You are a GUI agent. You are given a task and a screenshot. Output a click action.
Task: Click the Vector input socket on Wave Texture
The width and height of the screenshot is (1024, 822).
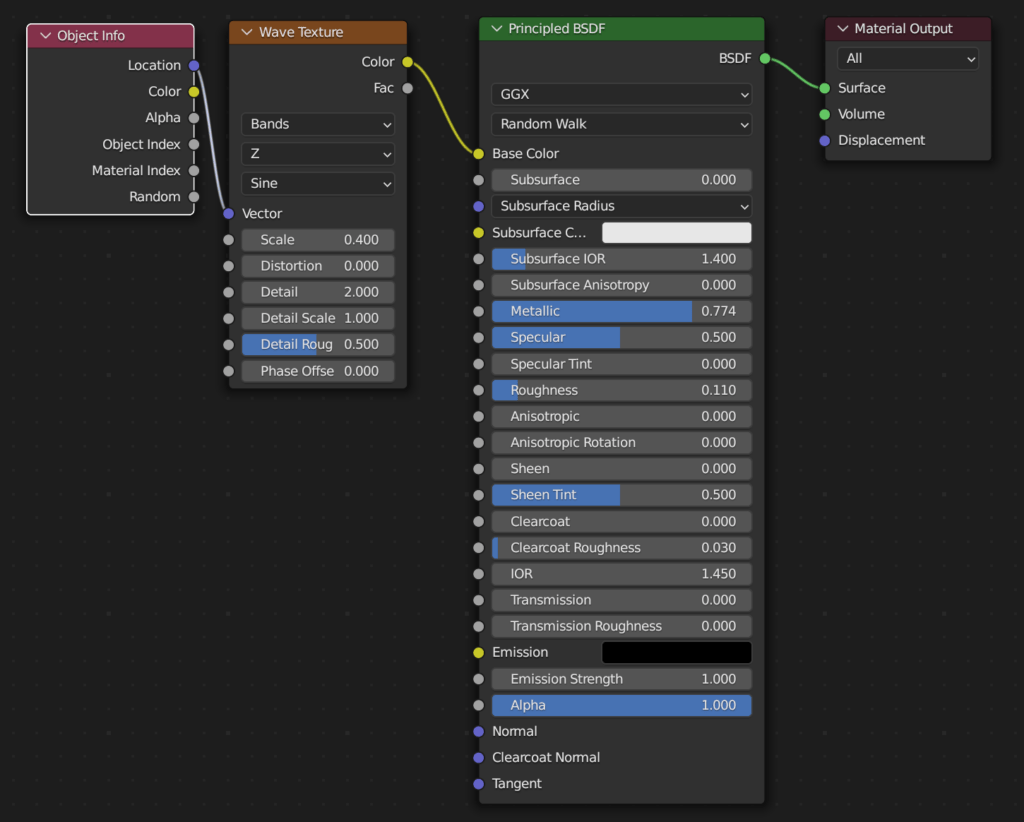point(229,213)
